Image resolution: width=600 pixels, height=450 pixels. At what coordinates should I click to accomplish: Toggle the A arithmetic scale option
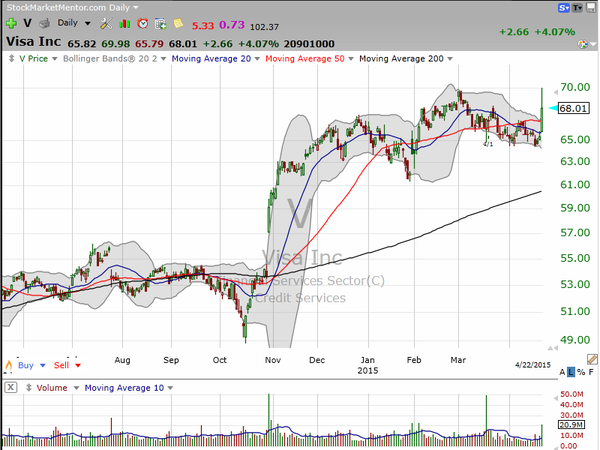tap(562, 372)
